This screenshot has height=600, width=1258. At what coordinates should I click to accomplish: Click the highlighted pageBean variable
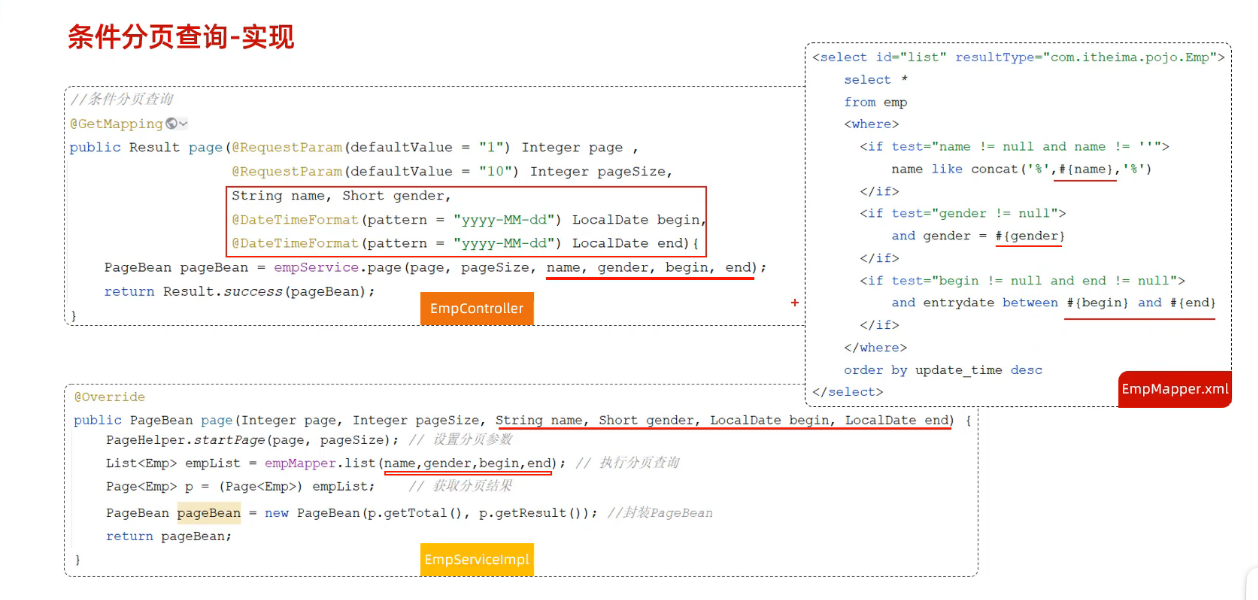(x=209, y=513)
